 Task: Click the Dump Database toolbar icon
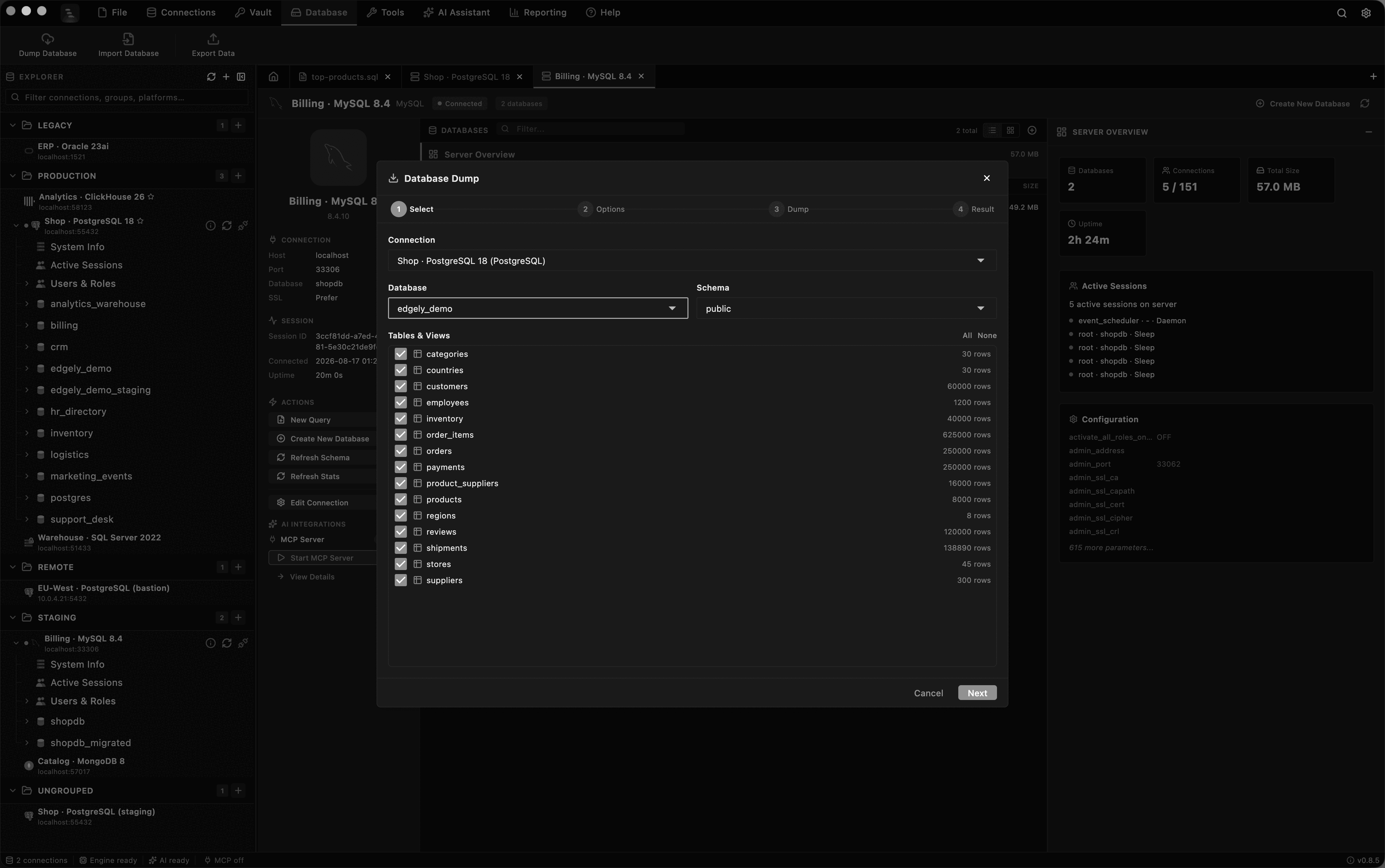tap(47, 39)
